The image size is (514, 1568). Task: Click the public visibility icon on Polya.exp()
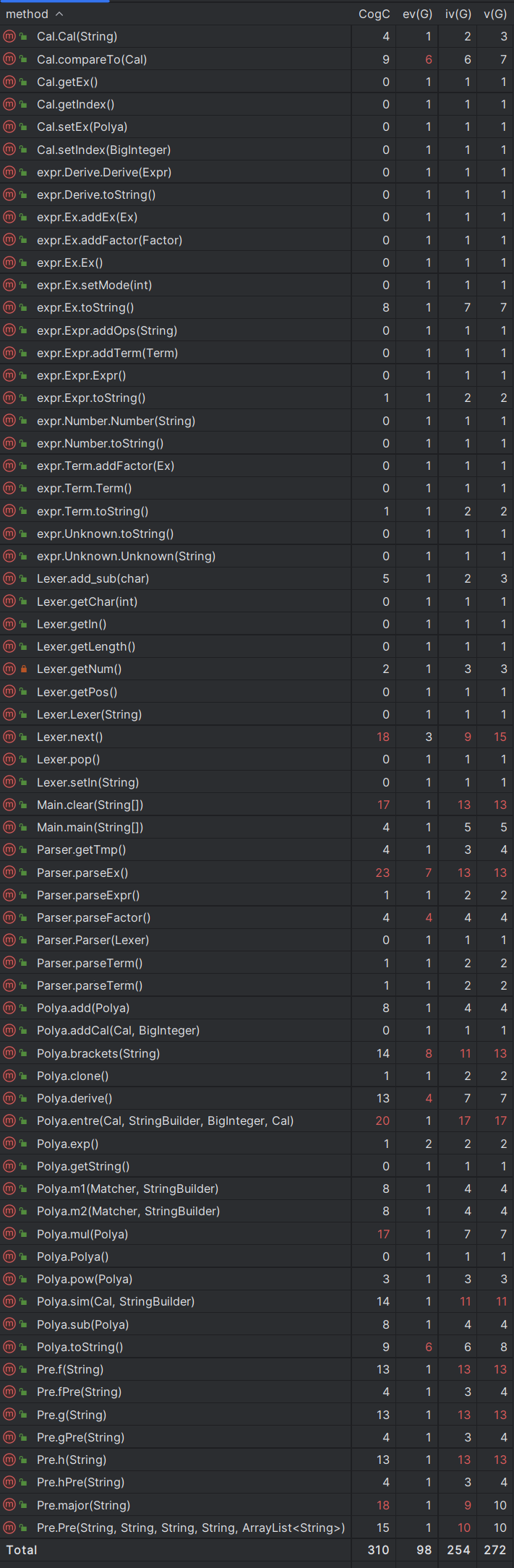click(x=24, y=1144)
